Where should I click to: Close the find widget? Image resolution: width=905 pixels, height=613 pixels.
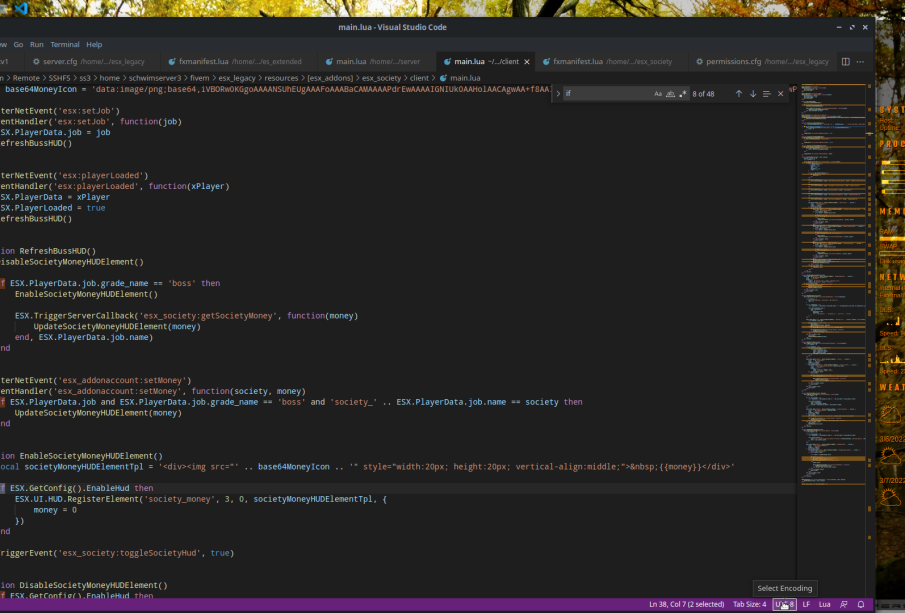[780, 93]
